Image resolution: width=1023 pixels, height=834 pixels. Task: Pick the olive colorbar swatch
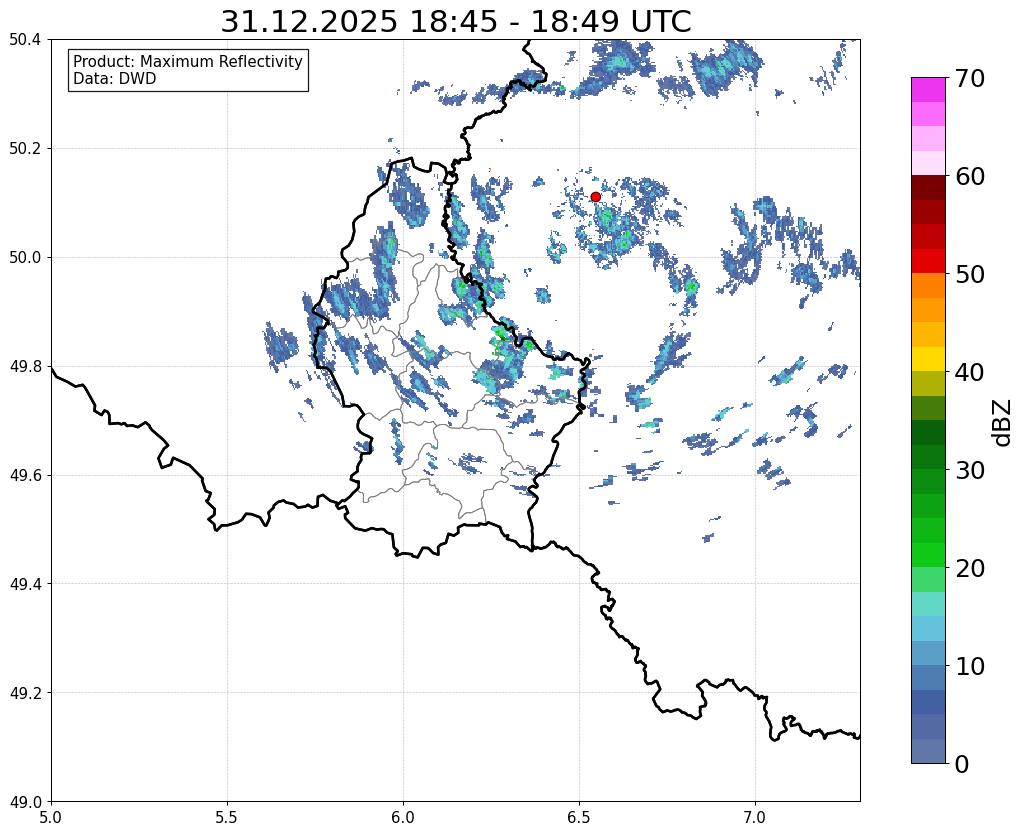(928, 384)
